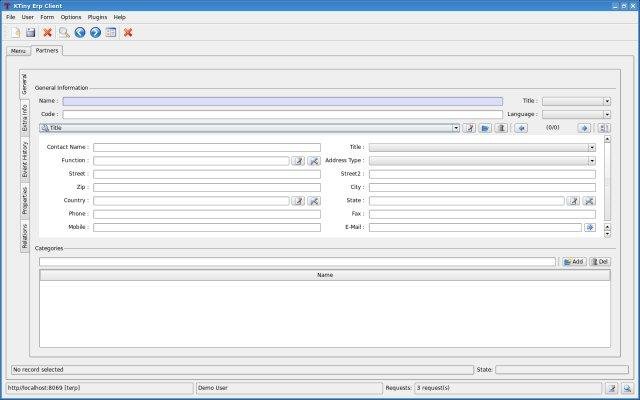Image resolution: width=640 pixels, height=400 pixels.
Task: Go to next record with blue right arrow
Action: coord(96,33)
